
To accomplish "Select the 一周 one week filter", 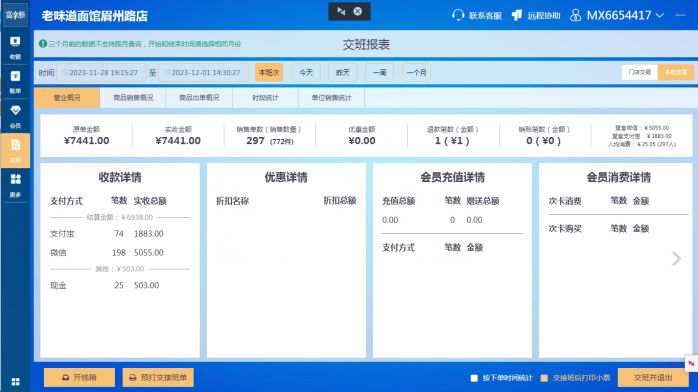I will [379, 73].
